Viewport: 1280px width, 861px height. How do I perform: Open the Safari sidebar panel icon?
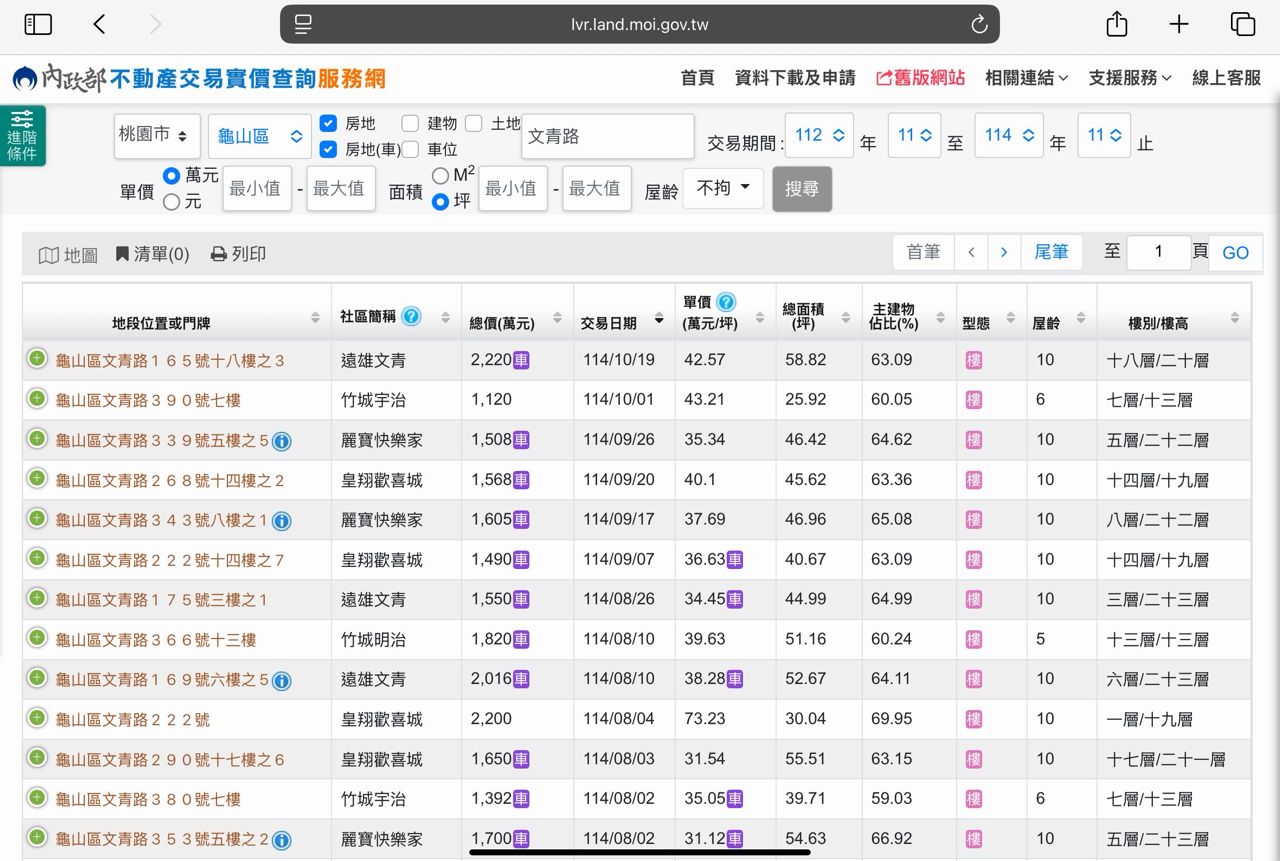(38, 25)
